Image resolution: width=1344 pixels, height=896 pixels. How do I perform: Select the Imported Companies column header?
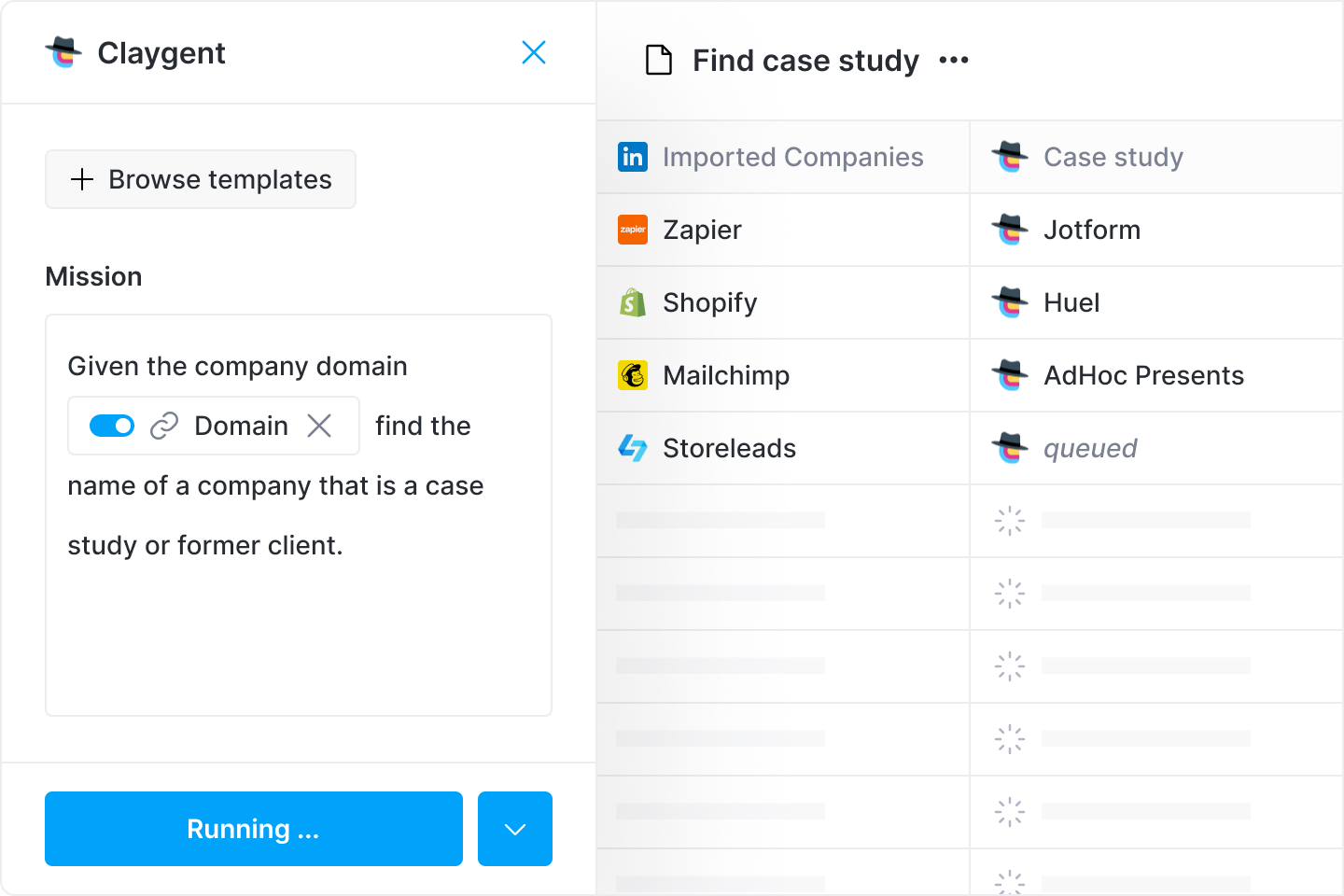pyautogui.click(x=792, y=157)
